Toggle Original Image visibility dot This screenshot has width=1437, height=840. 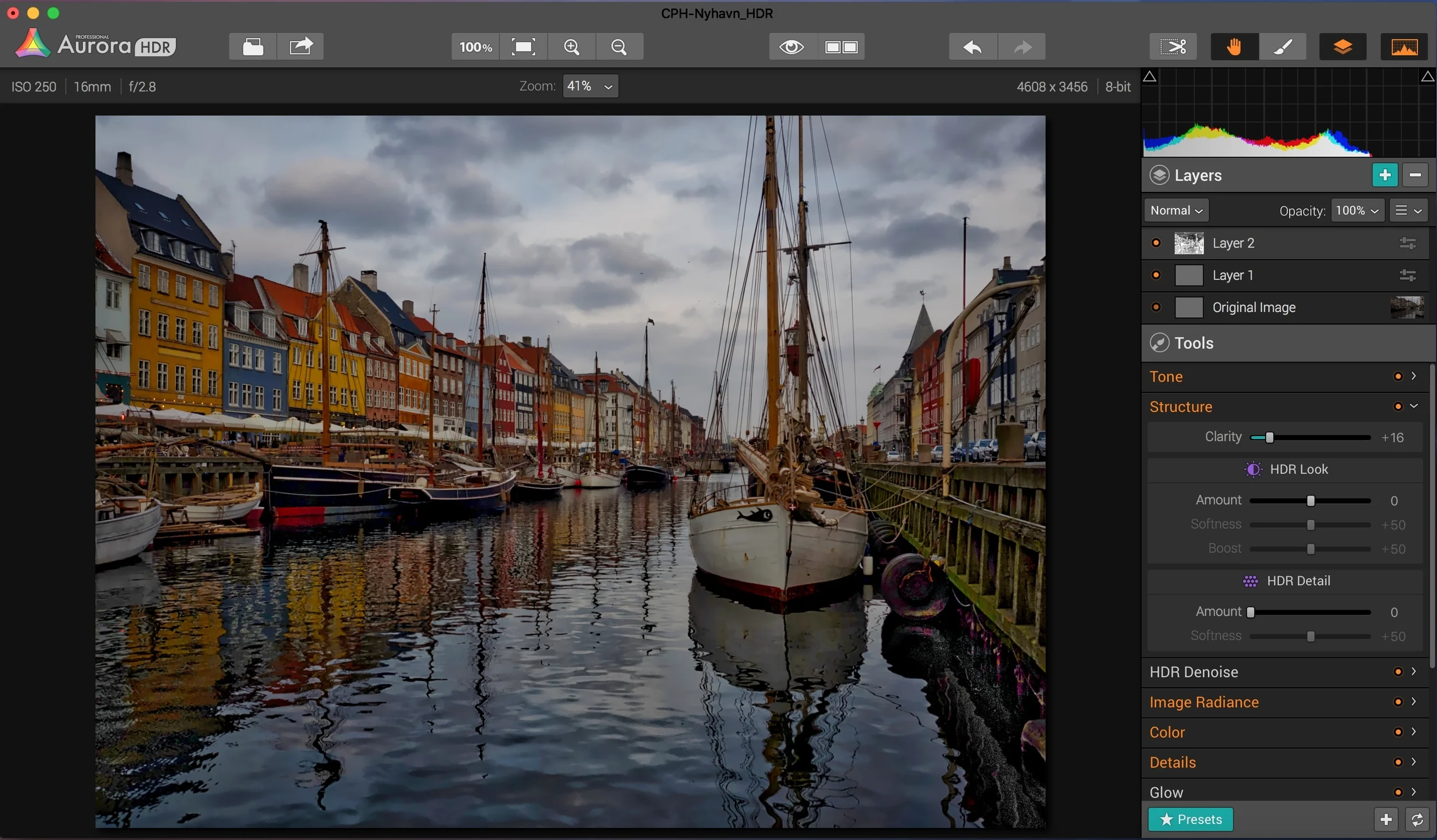(1156, 307)
